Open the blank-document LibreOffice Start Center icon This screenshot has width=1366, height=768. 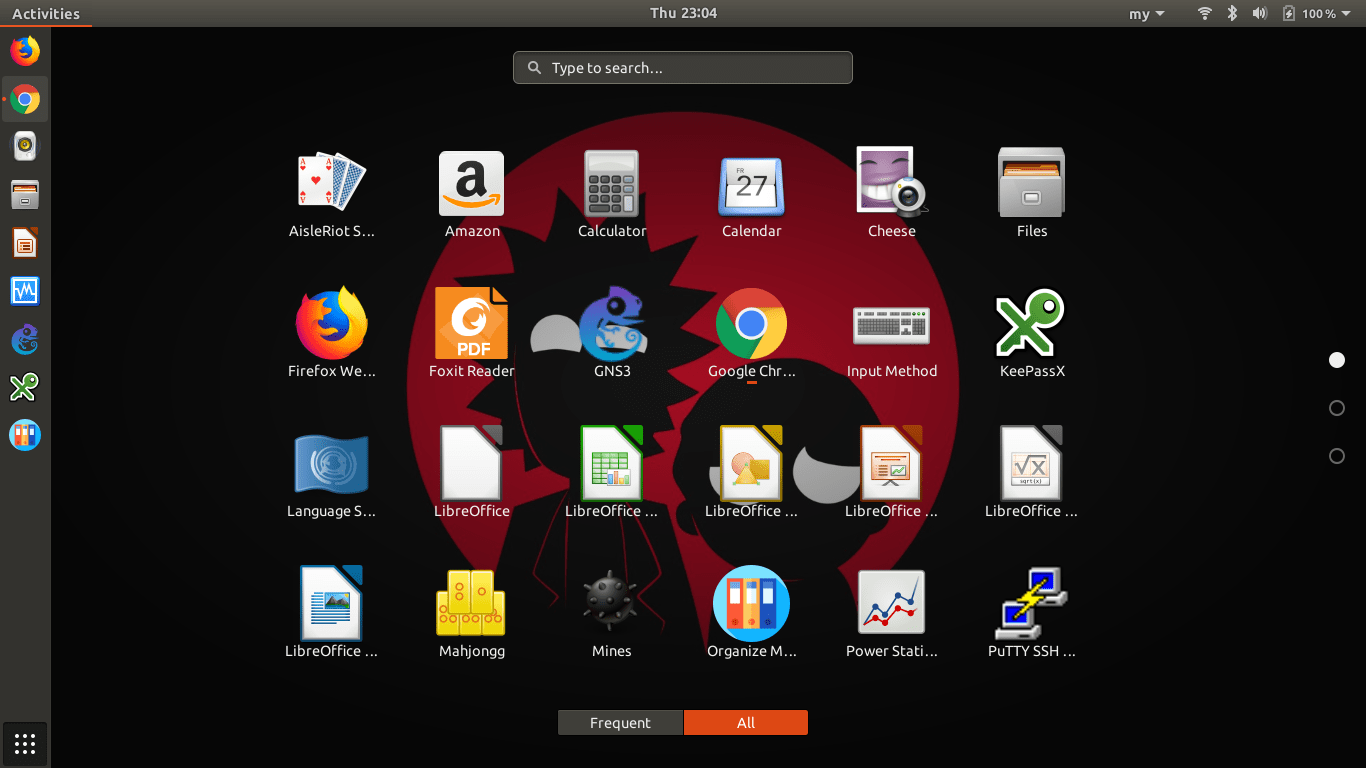coord(472,464)
